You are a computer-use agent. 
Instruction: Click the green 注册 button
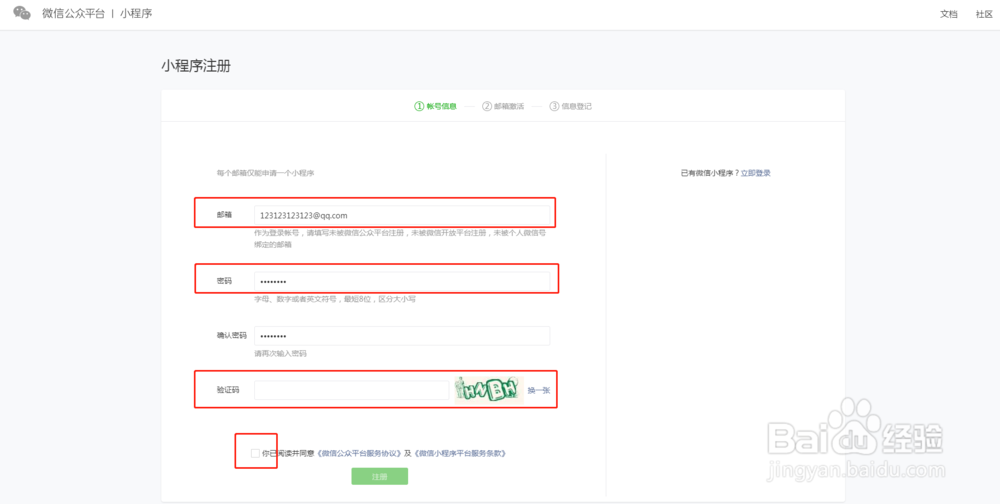379,477
